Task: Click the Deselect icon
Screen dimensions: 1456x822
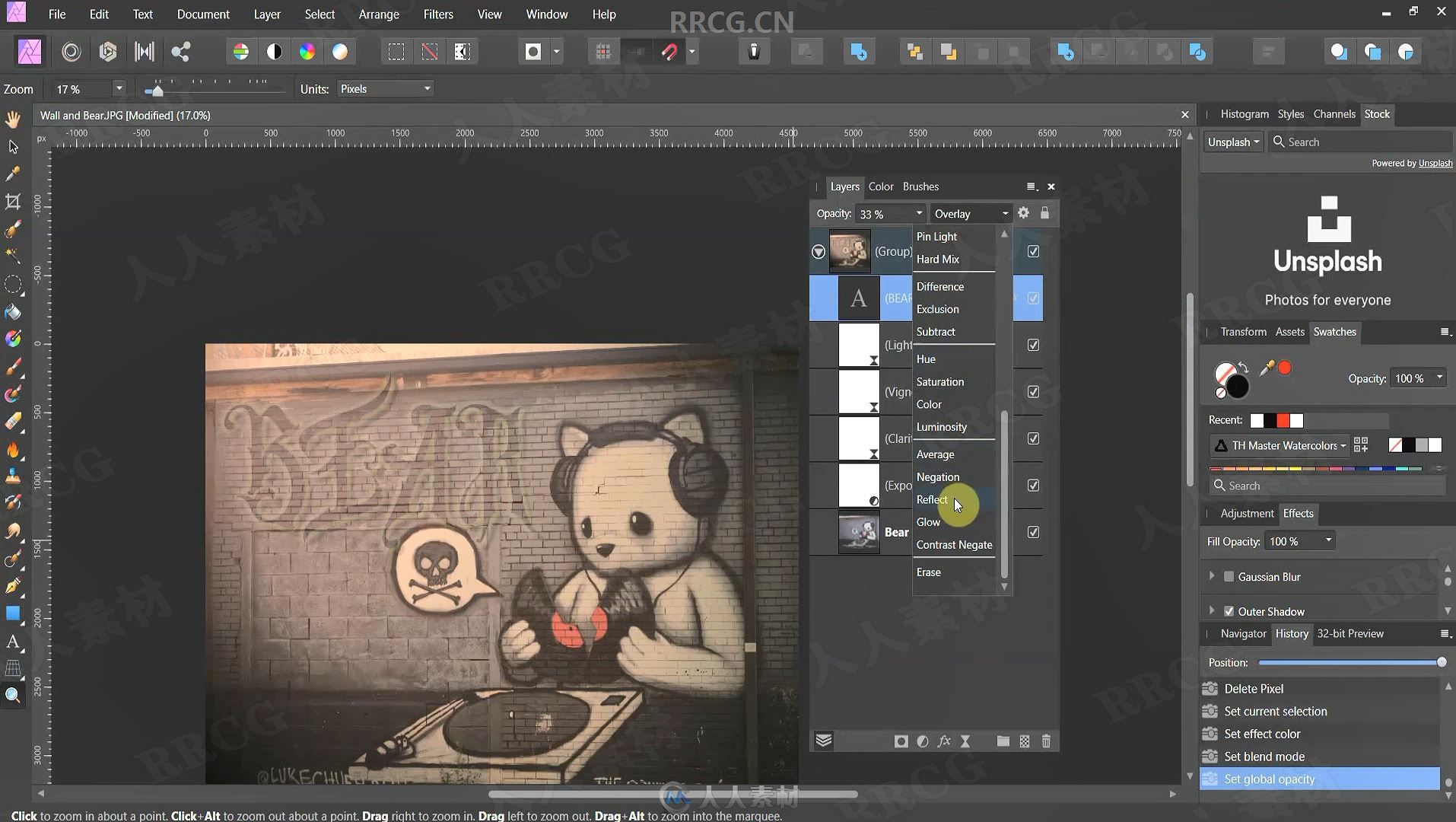Action: click(430, 52)
